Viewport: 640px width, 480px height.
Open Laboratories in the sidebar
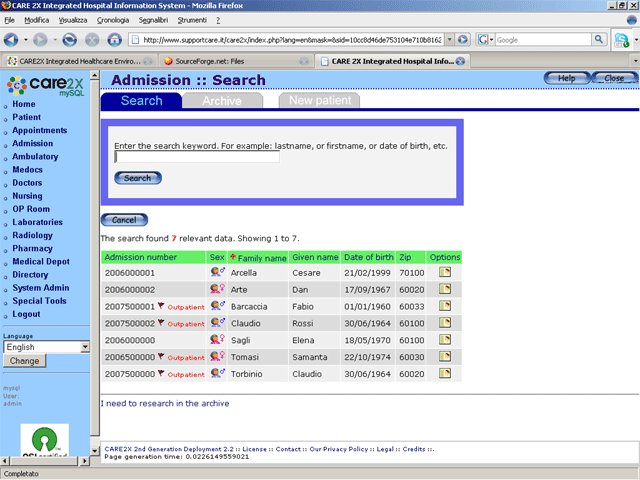pos(38,222)
